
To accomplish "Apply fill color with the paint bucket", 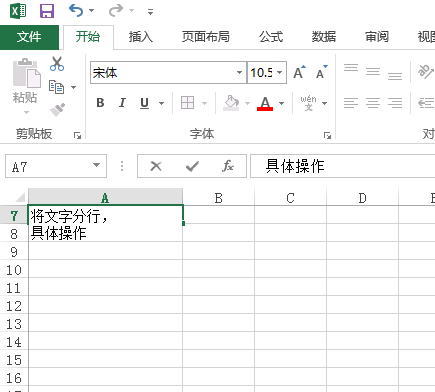I will tap(232, 103).
